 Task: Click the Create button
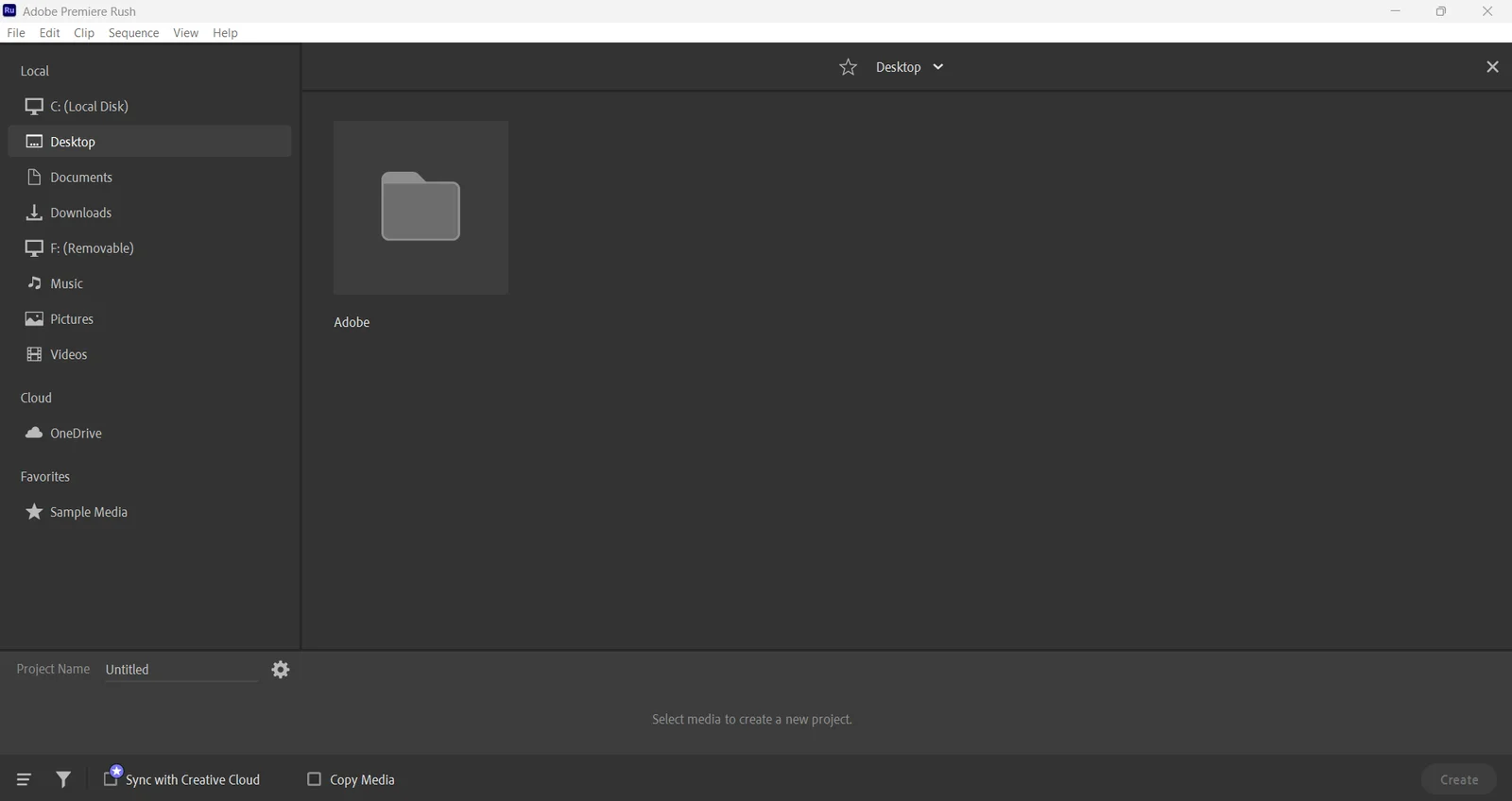point(1459,779)
